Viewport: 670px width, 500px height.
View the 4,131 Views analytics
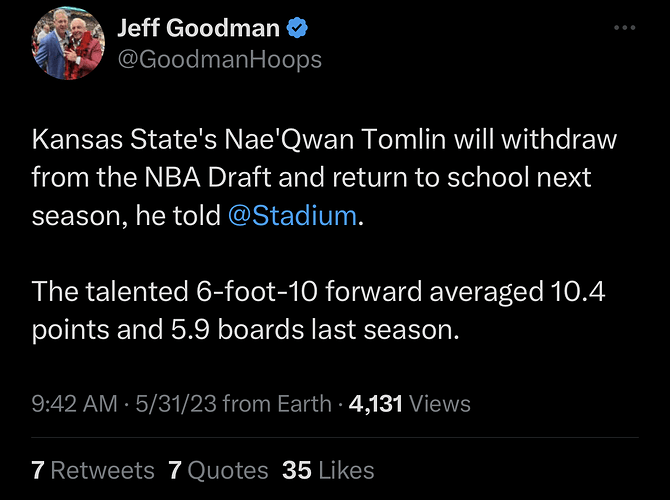(x=408, y=404)
